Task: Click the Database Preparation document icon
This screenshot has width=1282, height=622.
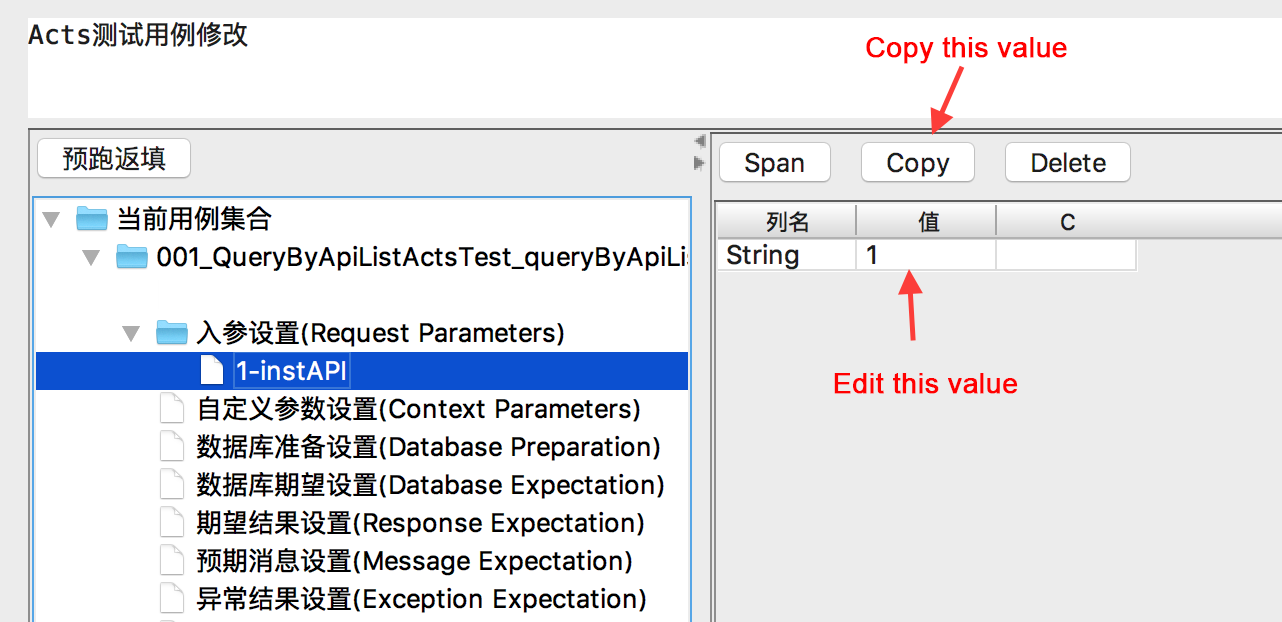Action: coord(173,447)
